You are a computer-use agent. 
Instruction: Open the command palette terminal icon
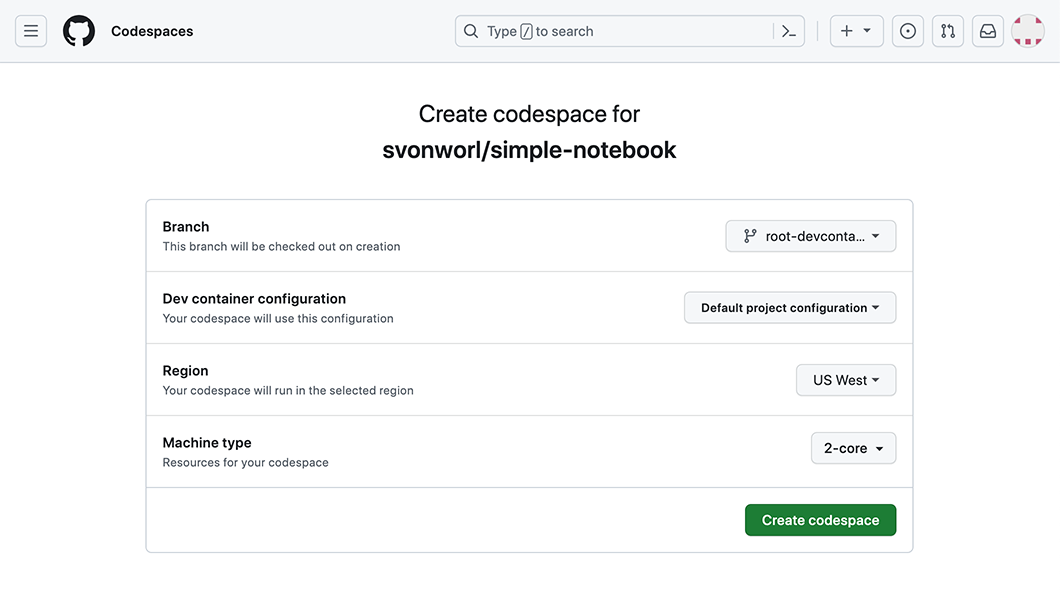[x=789, y=31]
